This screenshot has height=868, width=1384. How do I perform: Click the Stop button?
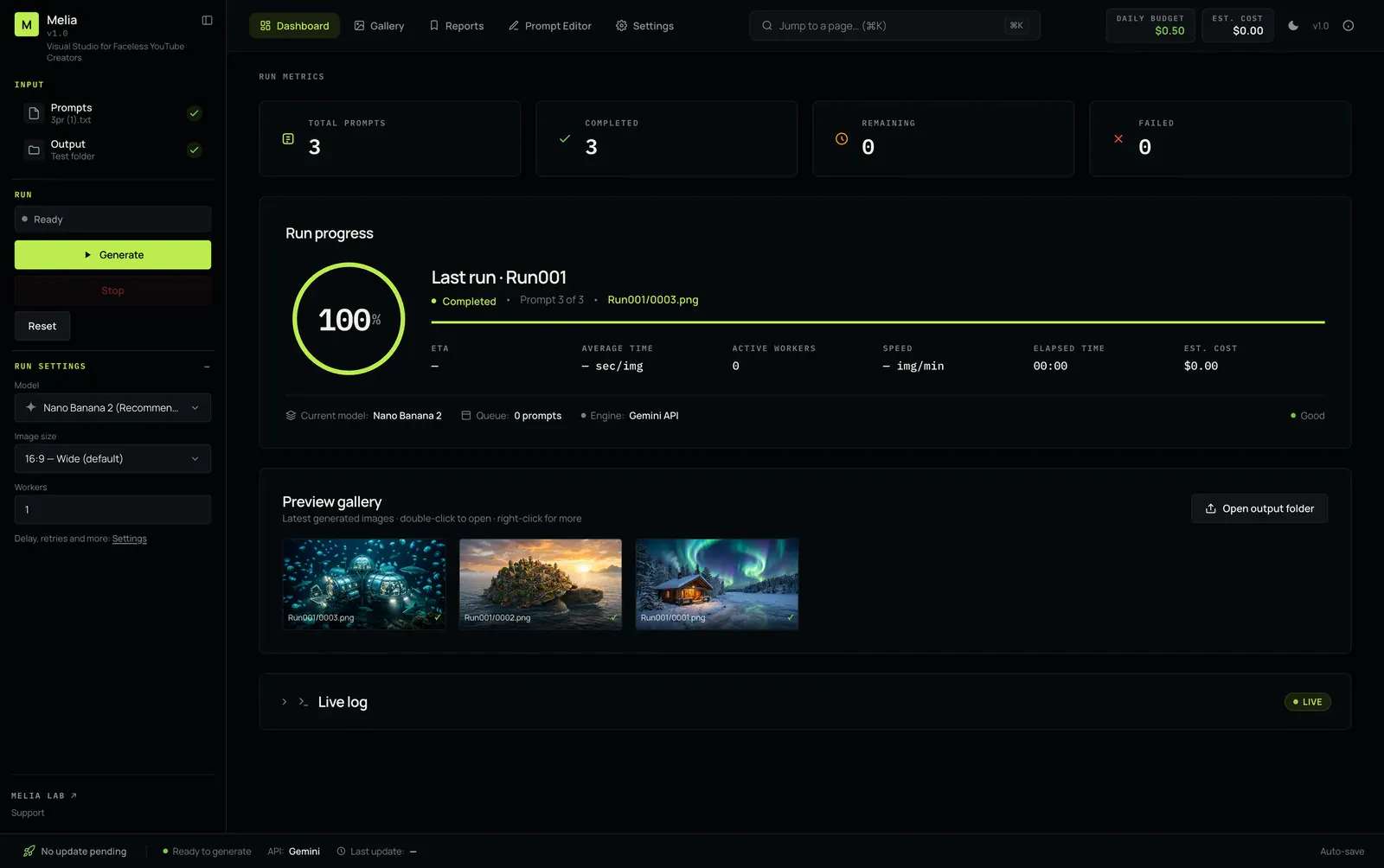coord(112,290)
